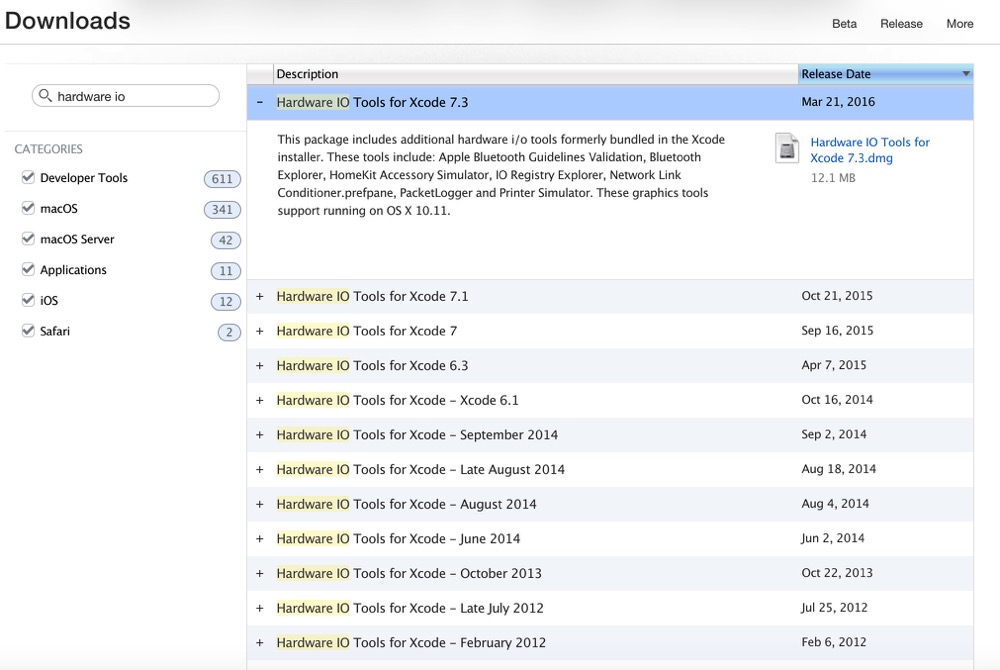Open the More downloads tab
The height and width of the screenshot is (670, 1000).
[x=959, y=24]
